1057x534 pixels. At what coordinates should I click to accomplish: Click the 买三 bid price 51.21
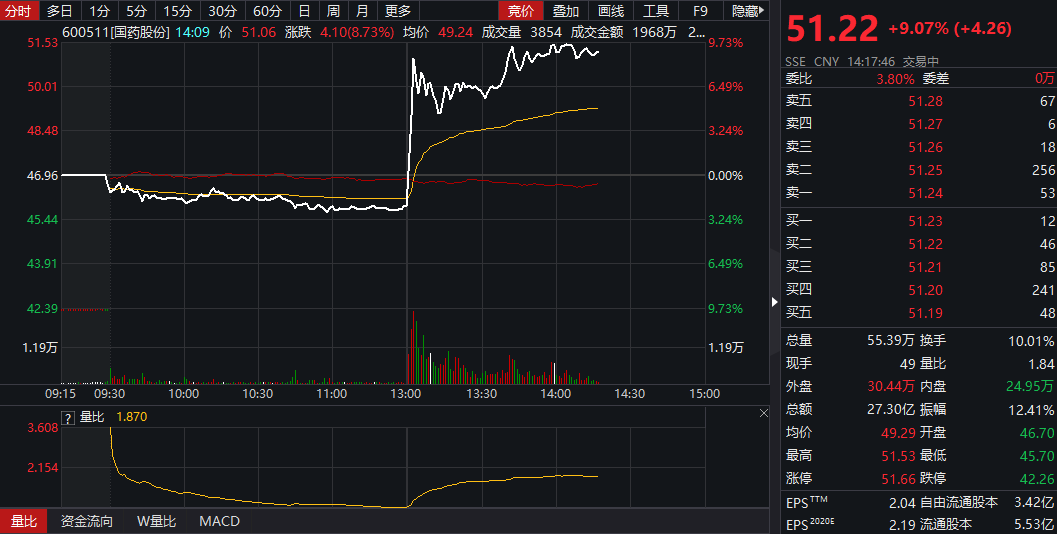(x=925, y=267)
